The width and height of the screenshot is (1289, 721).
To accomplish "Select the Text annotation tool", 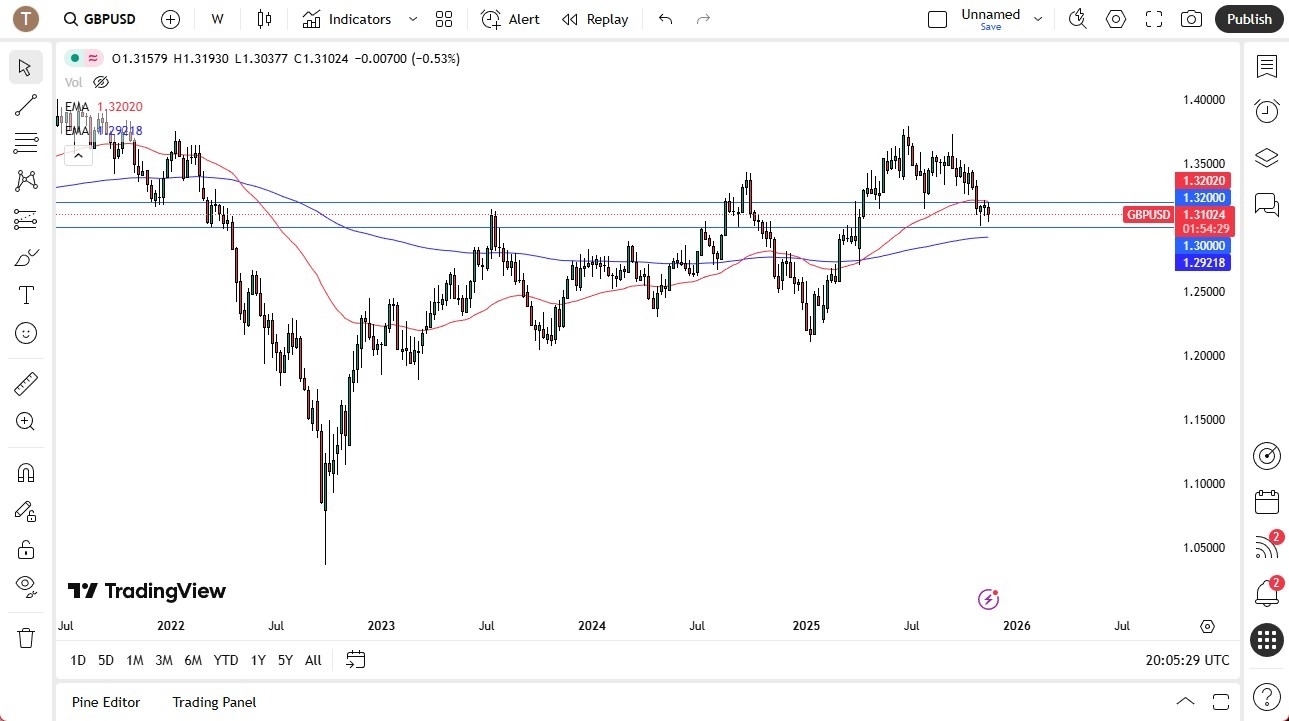I will [x=25, y=294].
